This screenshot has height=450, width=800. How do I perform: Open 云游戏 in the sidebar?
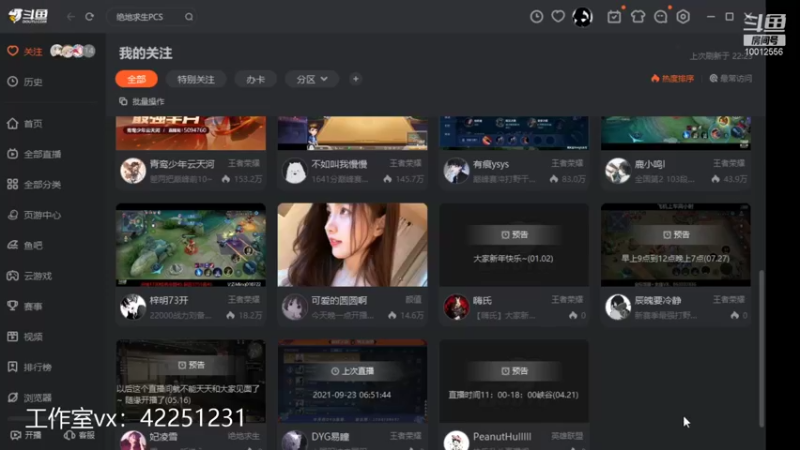[x=29, y=276]
